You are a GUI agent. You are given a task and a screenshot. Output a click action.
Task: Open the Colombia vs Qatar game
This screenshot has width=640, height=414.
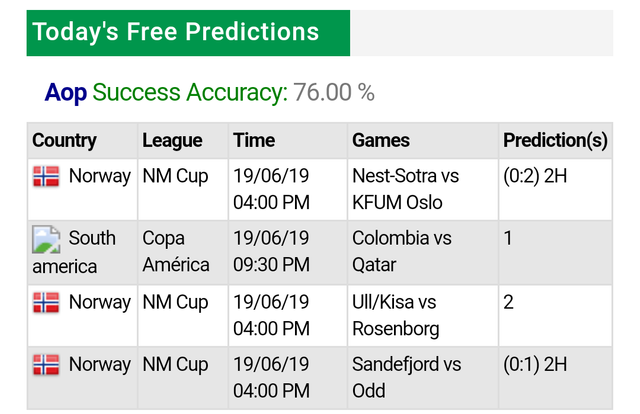(401, 252)
